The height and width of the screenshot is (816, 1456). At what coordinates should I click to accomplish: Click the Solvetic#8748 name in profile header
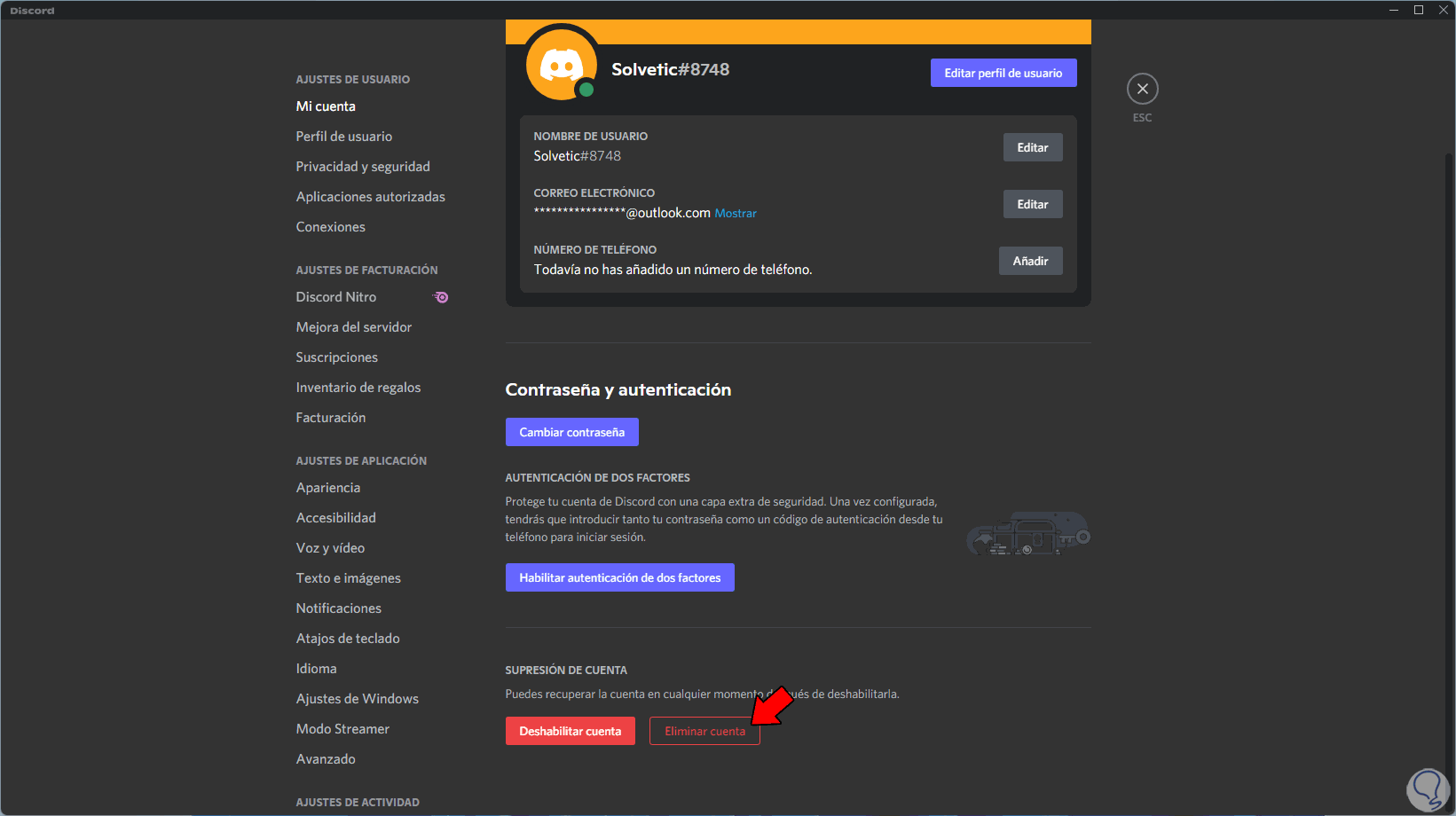point(671,69)
